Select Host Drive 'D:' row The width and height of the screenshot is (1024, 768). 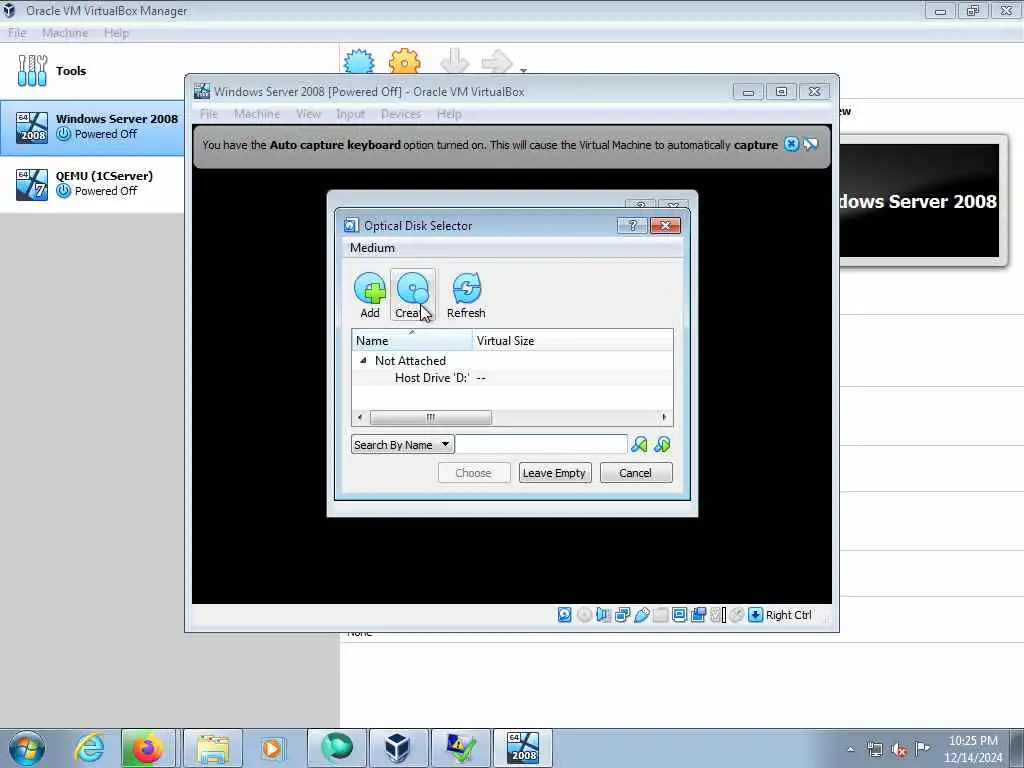pos(512,377)
